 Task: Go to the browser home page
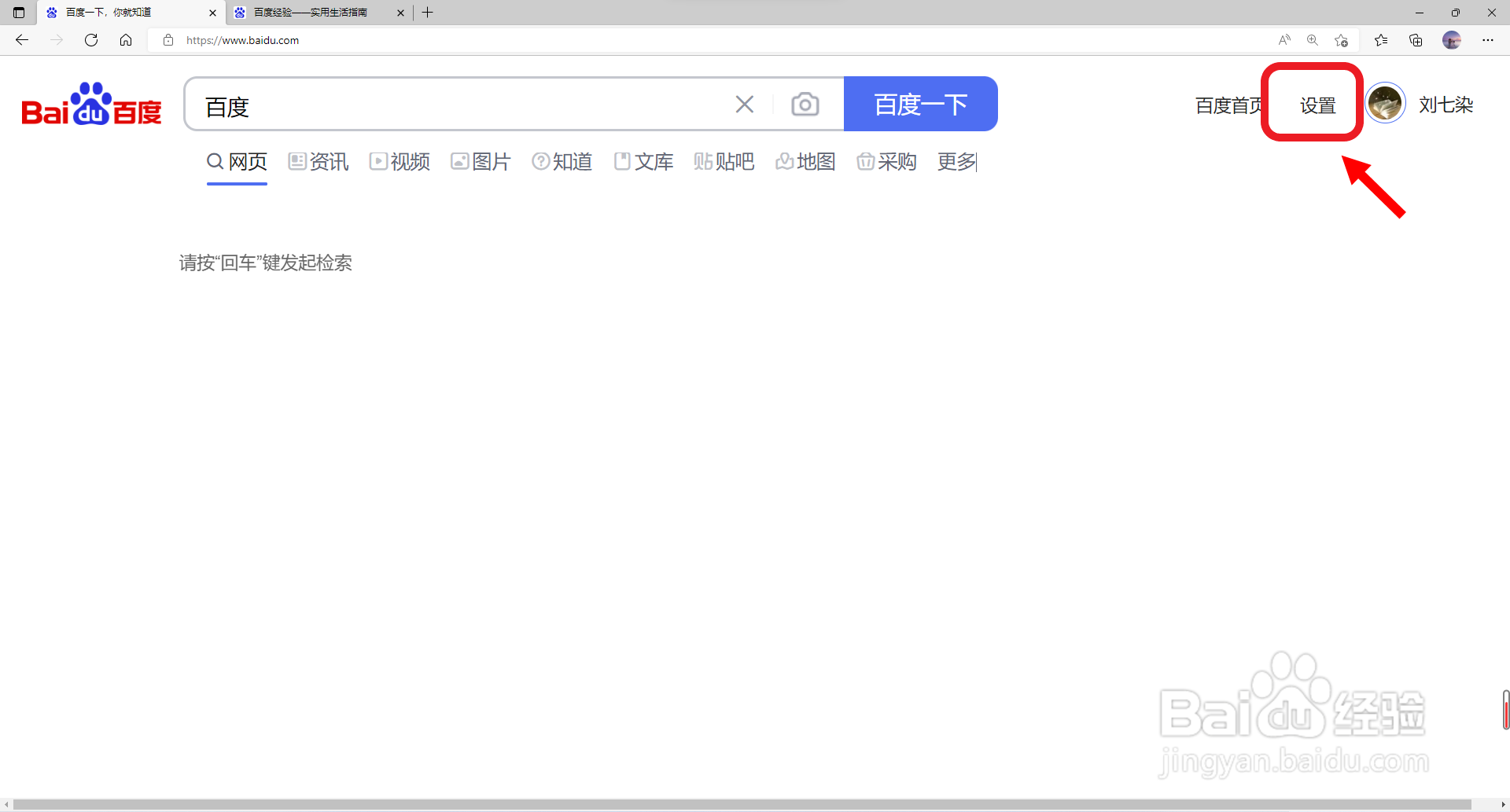pyautogui.click(x=126, y=40)
